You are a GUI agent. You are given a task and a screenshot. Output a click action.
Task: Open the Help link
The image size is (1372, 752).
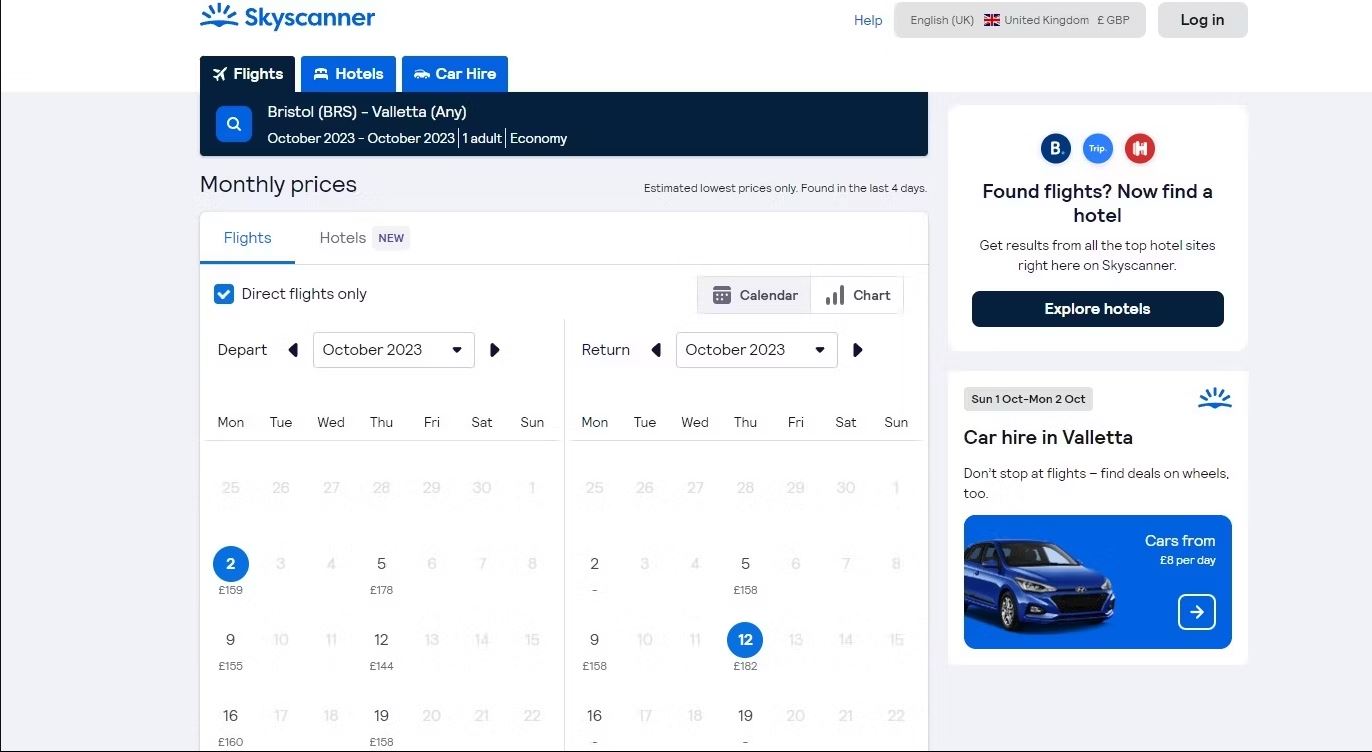[x=868, y=20]
